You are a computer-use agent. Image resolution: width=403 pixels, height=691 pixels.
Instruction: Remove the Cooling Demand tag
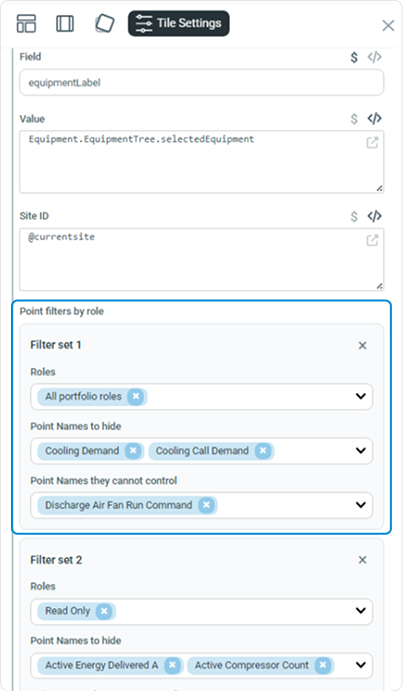click(x=133, y=451)
